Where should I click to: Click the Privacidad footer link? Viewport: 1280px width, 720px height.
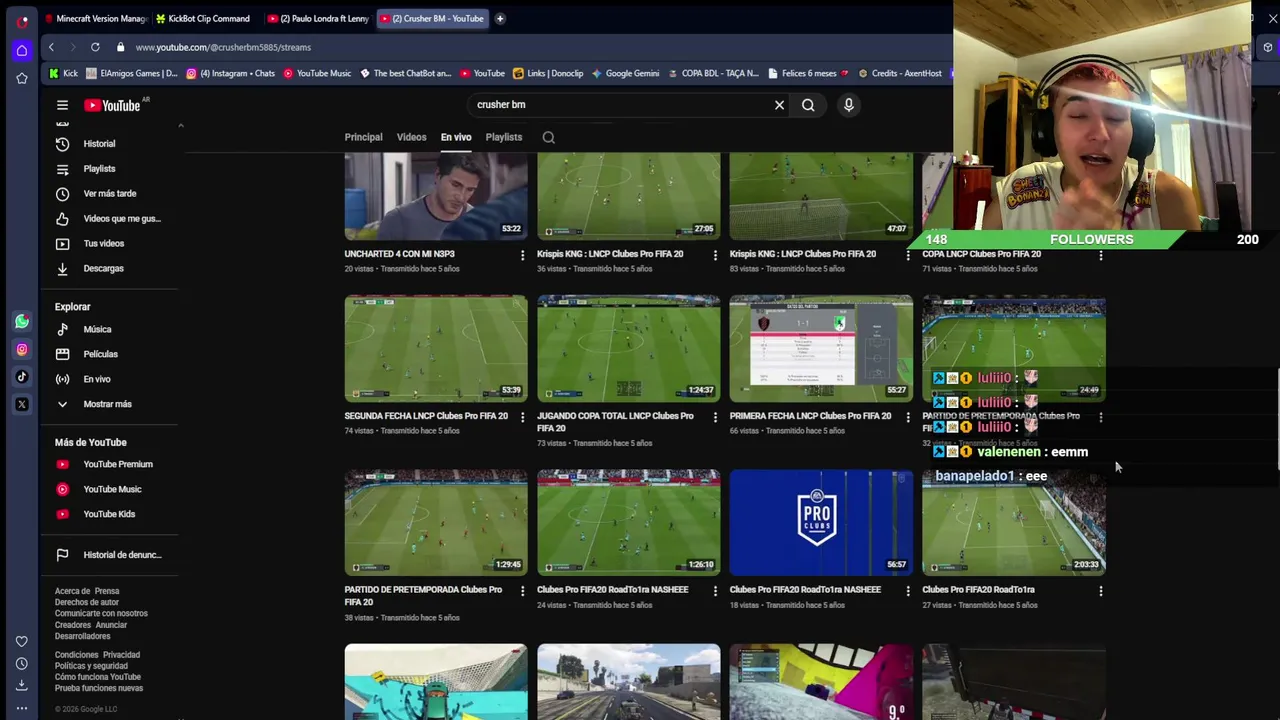pyautogui.click(x=121, y=655)
